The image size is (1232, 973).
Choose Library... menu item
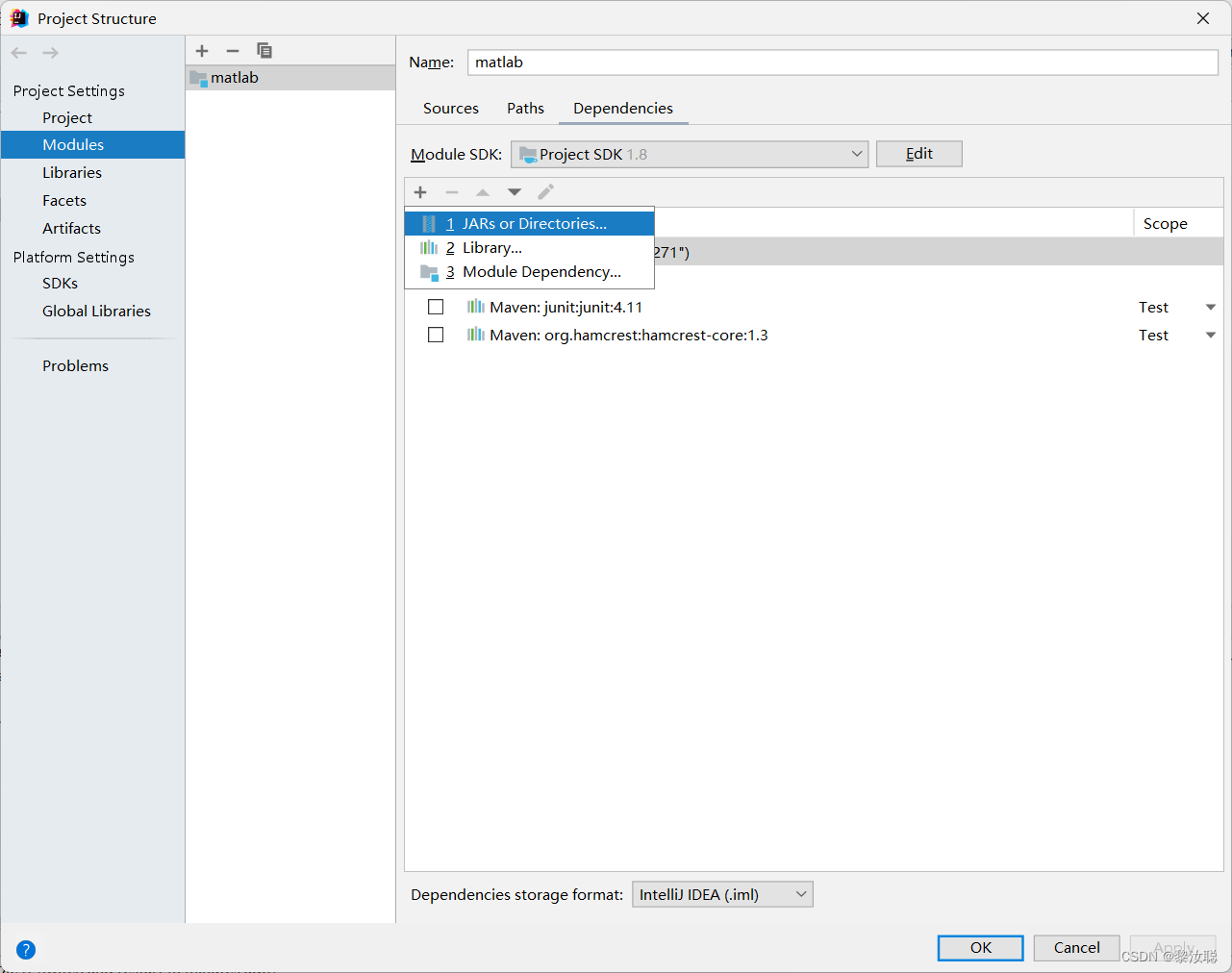pyautogui.click(x=529, y=248)
